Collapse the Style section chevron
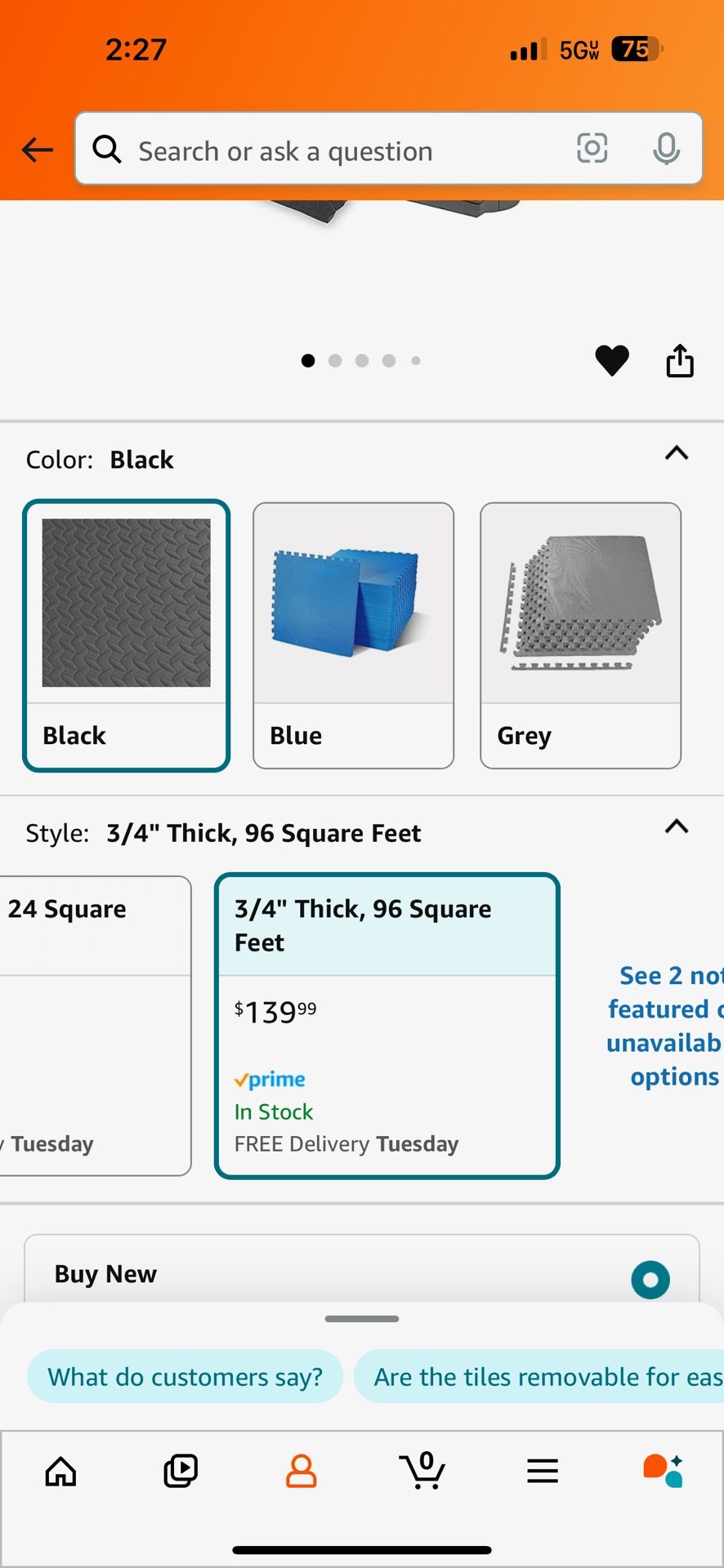The image size is (724, 1568). coord(677,826)
